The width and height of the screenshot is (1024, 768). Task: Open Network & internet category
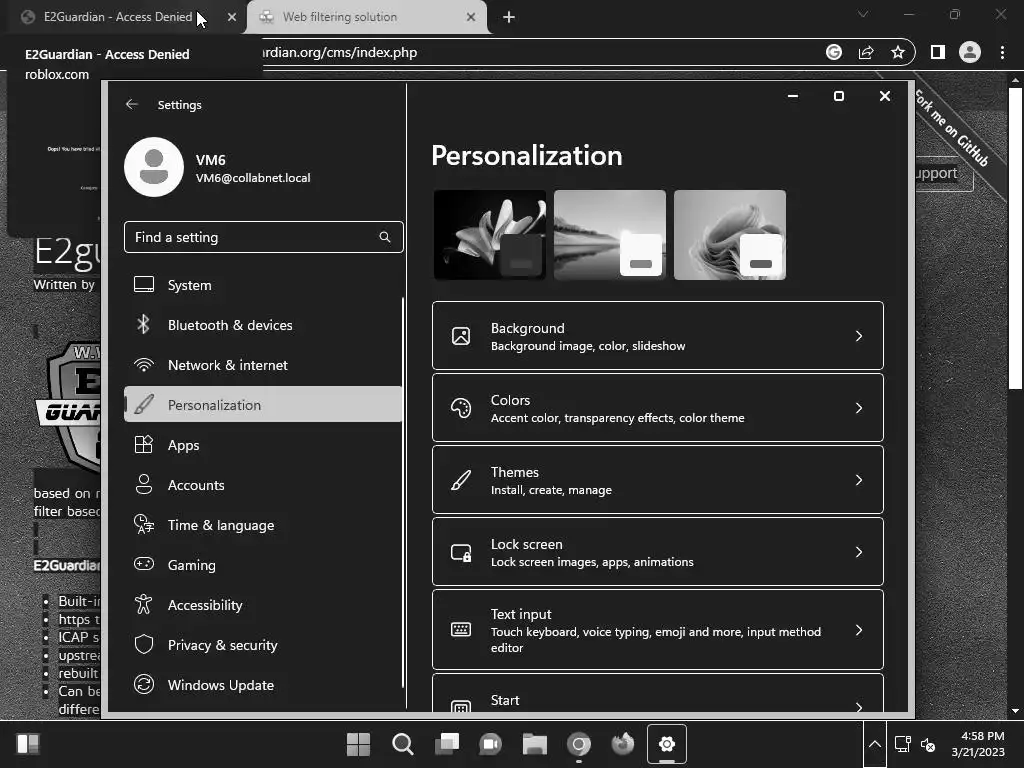tap(263, 365)
